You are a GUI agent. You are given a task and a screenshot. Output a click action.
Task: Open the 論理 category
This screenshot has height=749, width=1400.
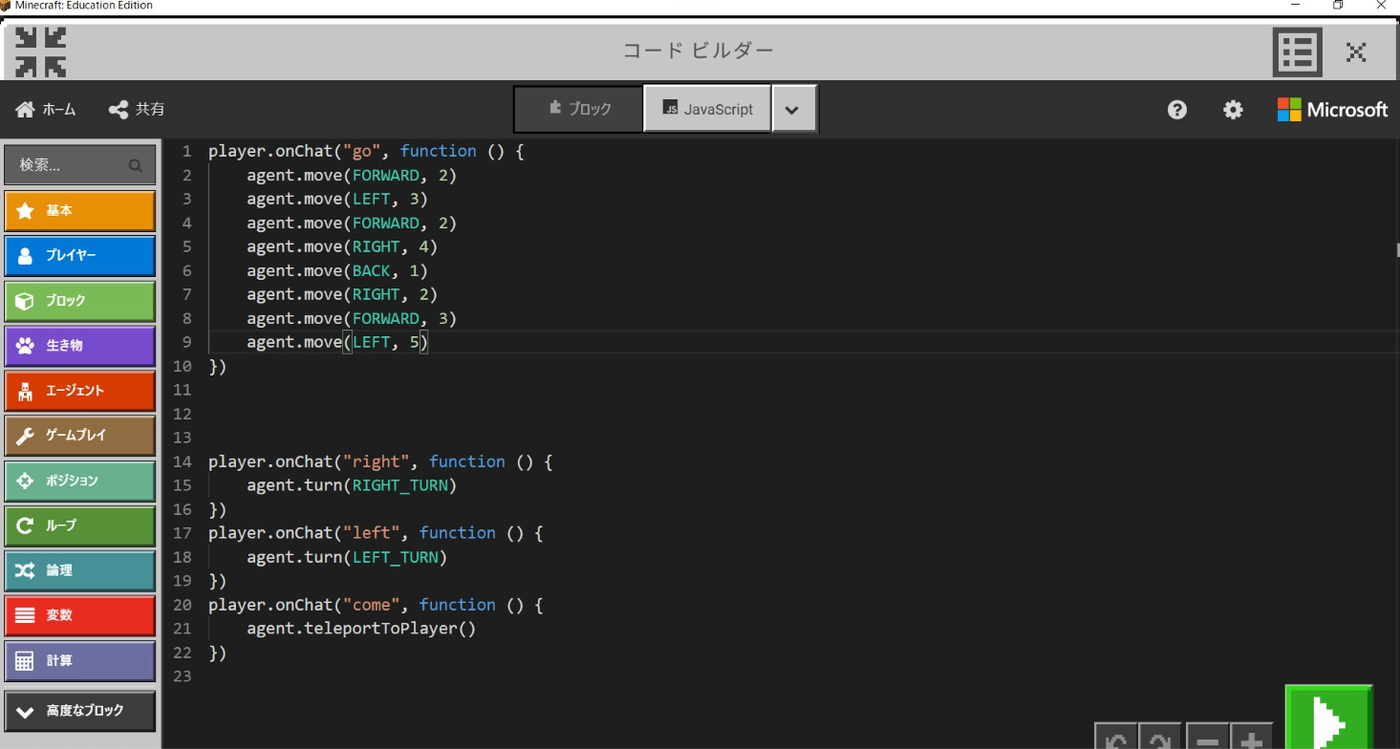(80, 571)
